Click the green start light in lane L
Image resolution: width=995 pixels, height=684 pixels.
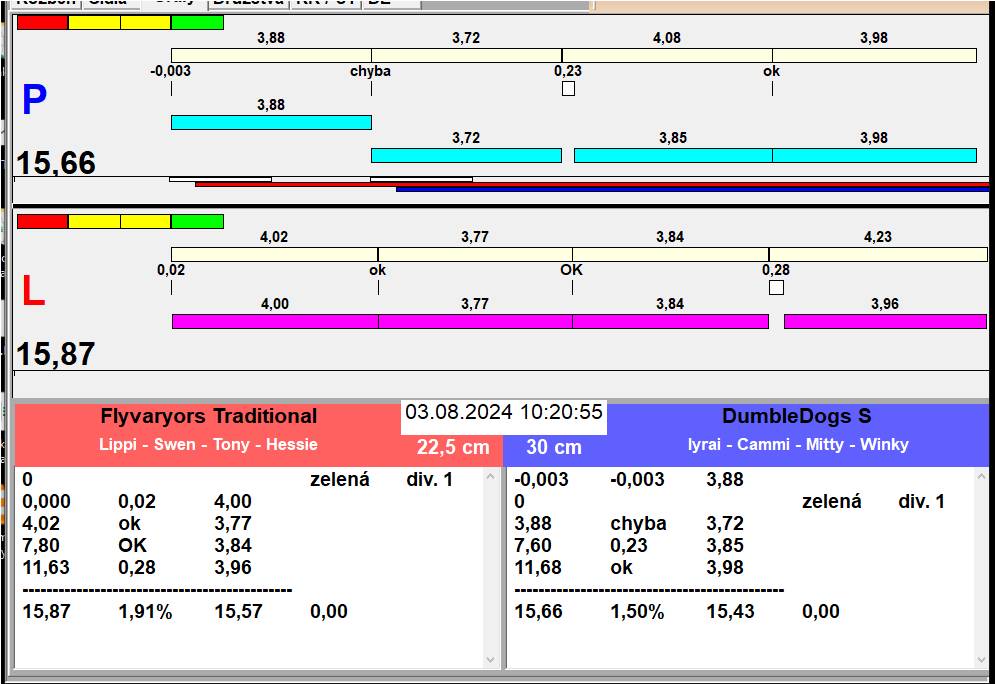tap(197, 221)
